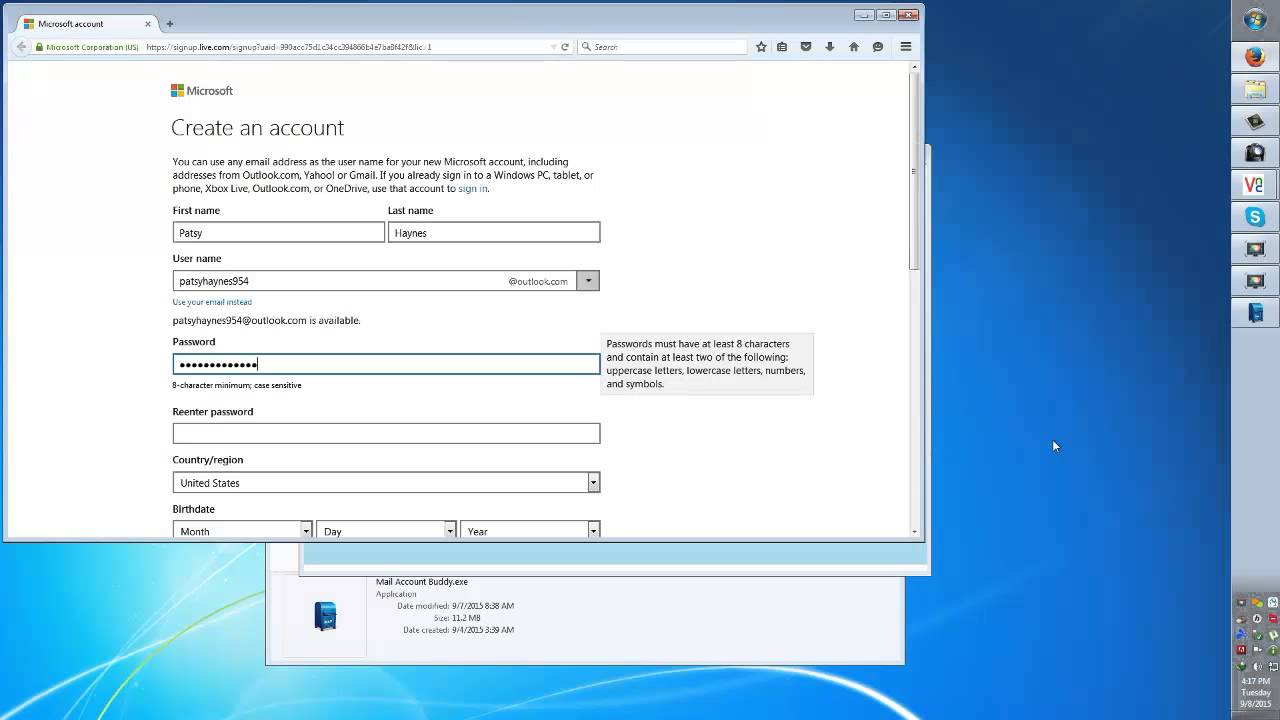Click the Mail Account Buddy mailbox icon in Explorer
Screen dimensions: 1280x720
click(x=325, y=615)
